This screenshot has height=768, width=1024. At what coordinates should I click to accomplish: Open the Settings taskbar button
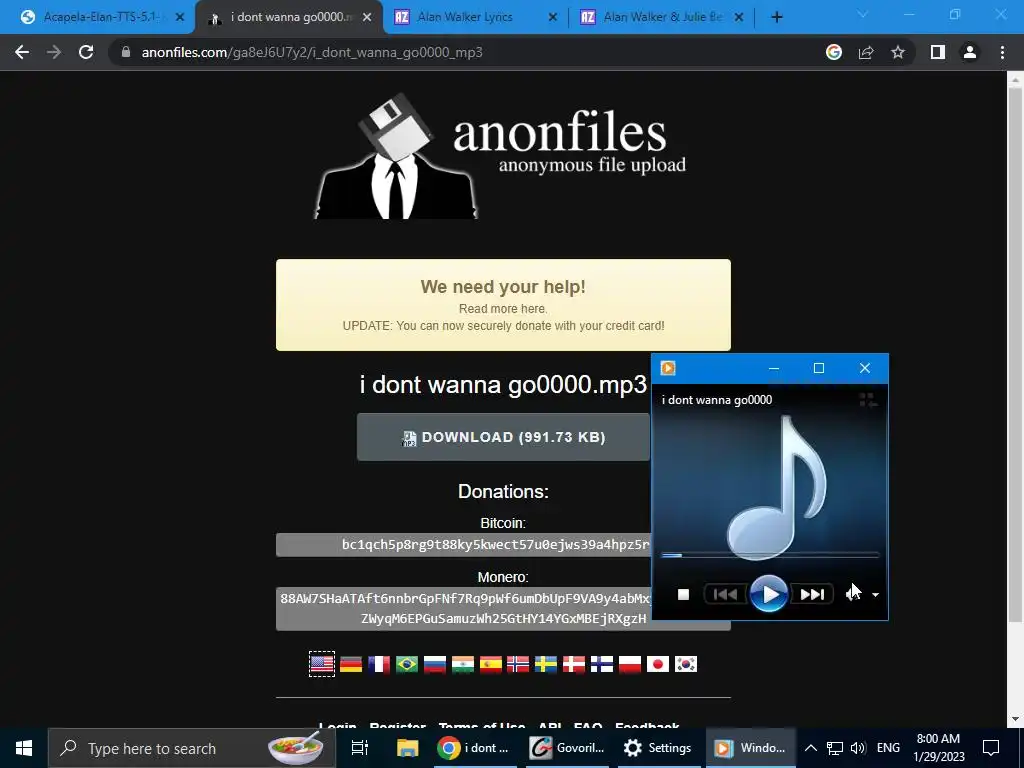click(x=658, y=748)
